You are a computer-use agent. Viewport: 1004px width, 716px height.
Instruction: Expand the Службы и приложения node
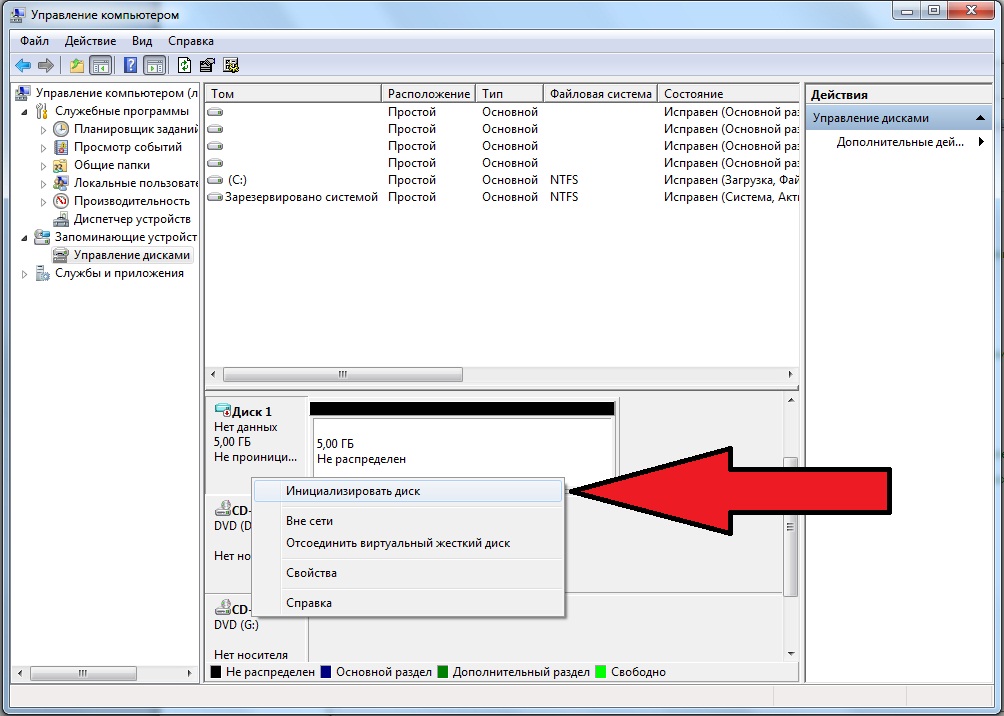[x=24, y=274]
